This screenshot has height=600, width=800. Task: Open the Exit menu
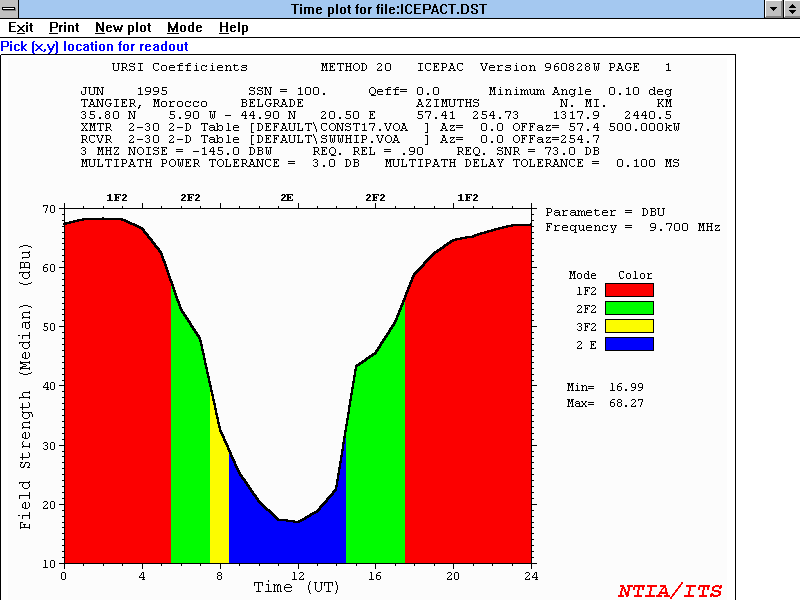tap(20, 28)
